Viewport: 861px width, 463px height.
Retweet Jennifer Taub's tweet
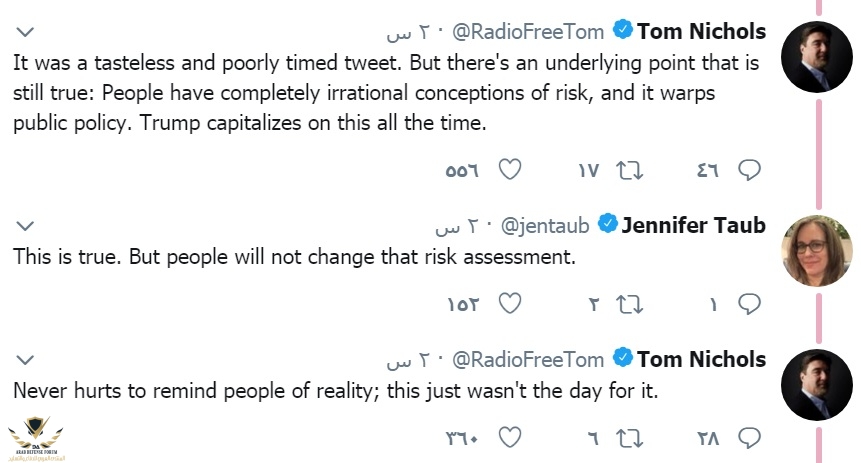tap(630, 304)
